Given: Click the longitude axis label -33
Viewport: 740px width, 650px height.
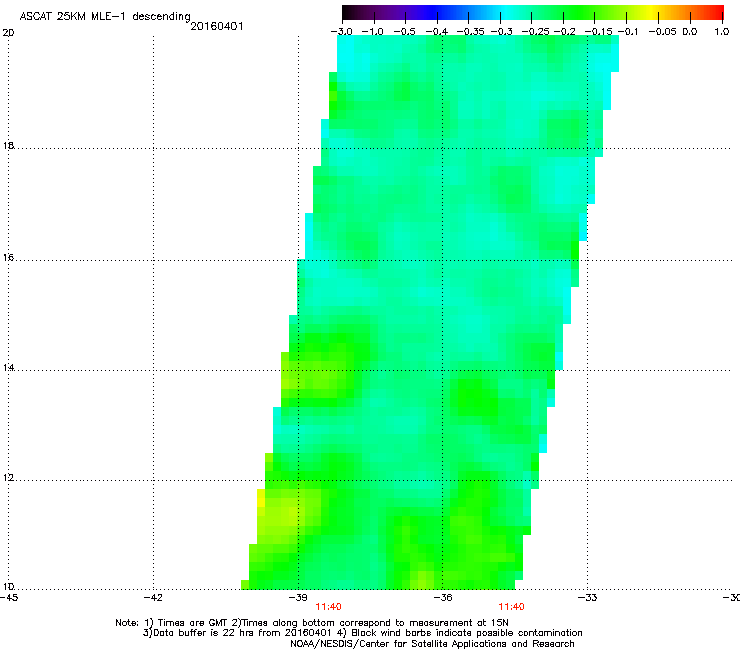Looking at the screenshot, I should pos(588,598).
